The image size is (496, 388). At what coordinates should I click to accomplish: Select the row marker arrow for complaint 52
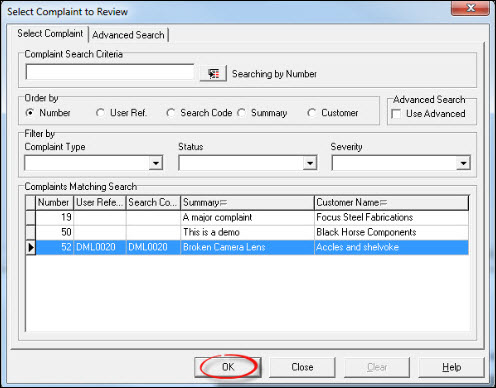31,247
